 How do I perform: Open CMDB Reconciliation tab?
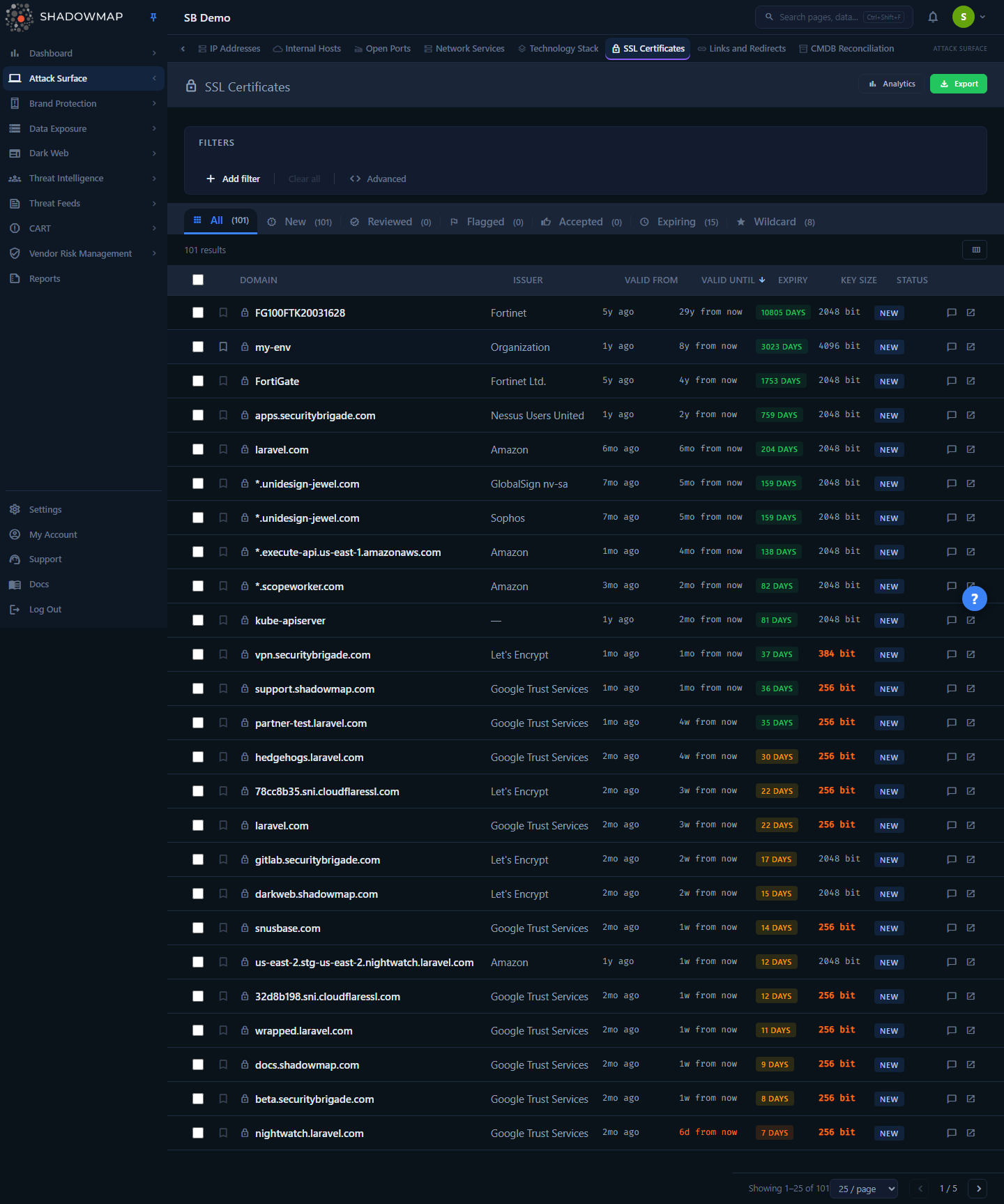(x=846, y=49)
